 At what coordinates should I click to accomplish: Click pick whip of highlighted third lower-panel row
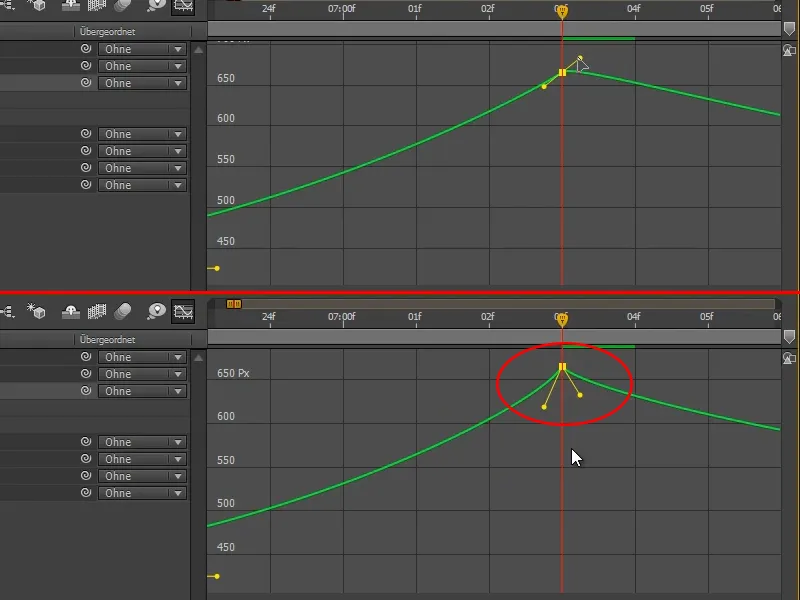tap(86, 390)
